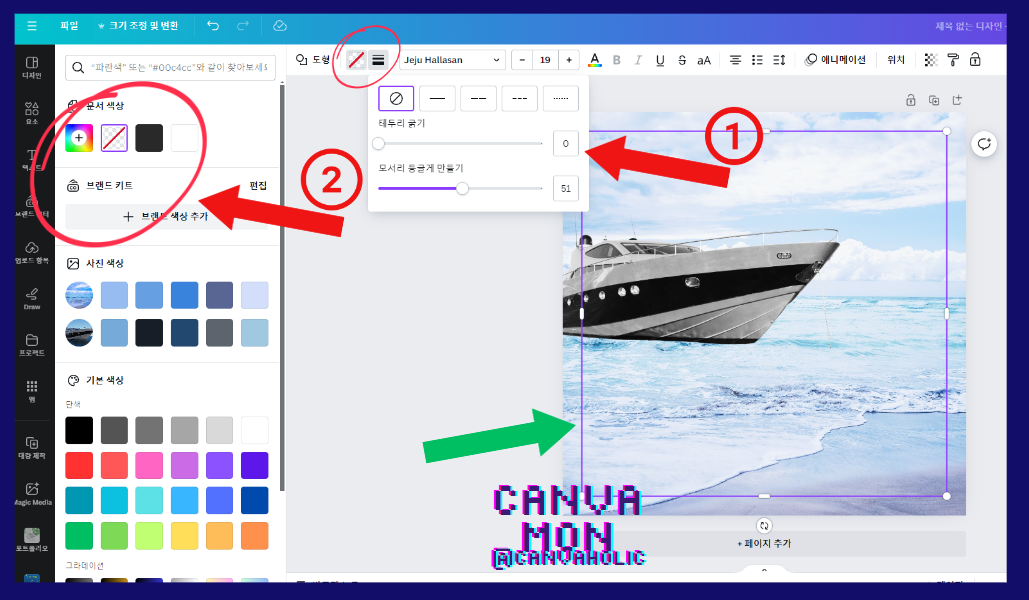This screenshot has width=1029, height=600.
Task: Click the text alignment icon
Action: tap(735, 60)
